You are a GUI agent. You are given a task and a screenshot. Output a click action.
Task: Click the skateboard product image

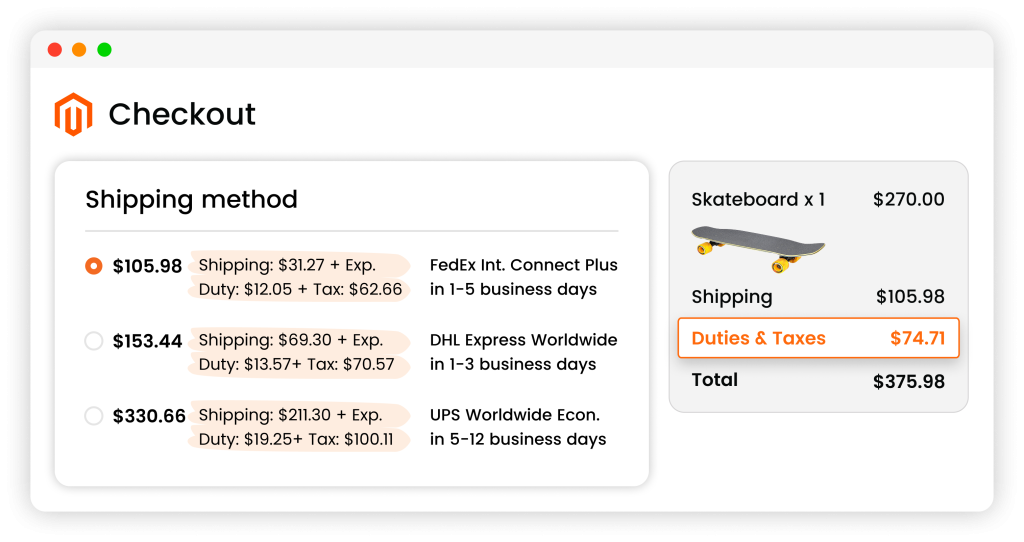pos(758,248)
